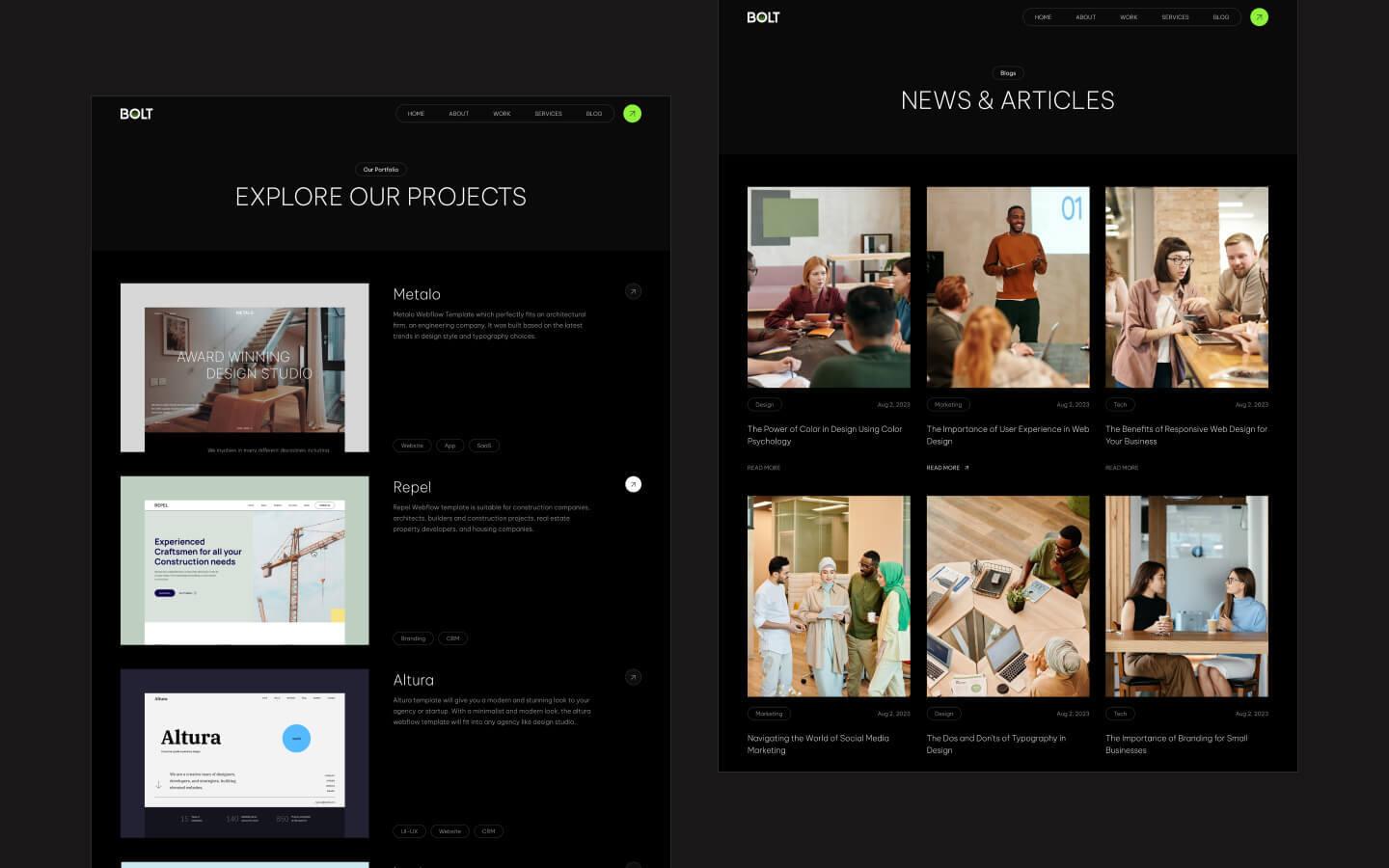Click the green circular arrow button in the portfolio navbar
The width and height of the screenshot is (1389, 868).
[633, 113]
